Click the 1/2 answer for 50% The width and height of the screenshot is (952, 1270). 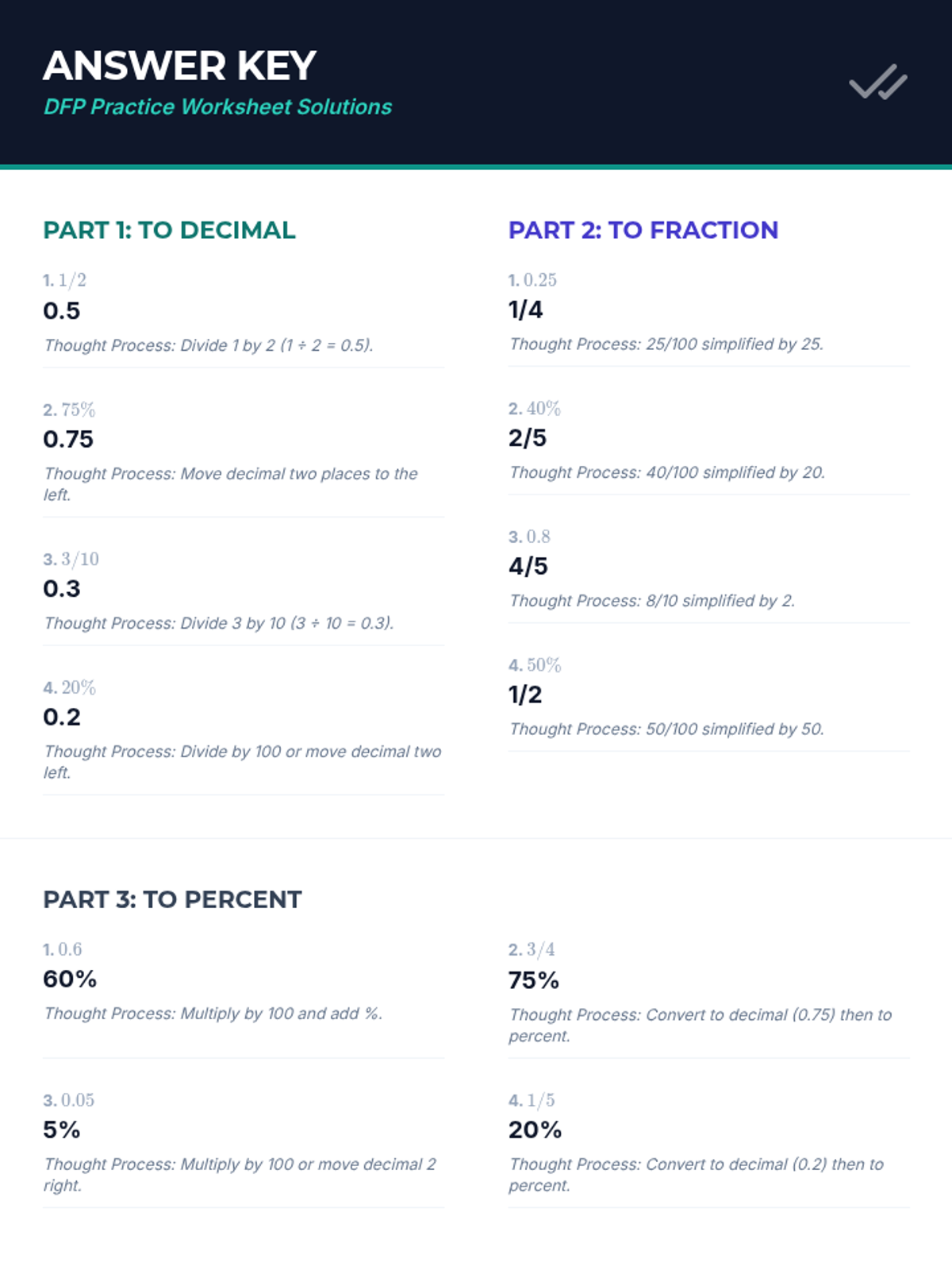point(525,695)
